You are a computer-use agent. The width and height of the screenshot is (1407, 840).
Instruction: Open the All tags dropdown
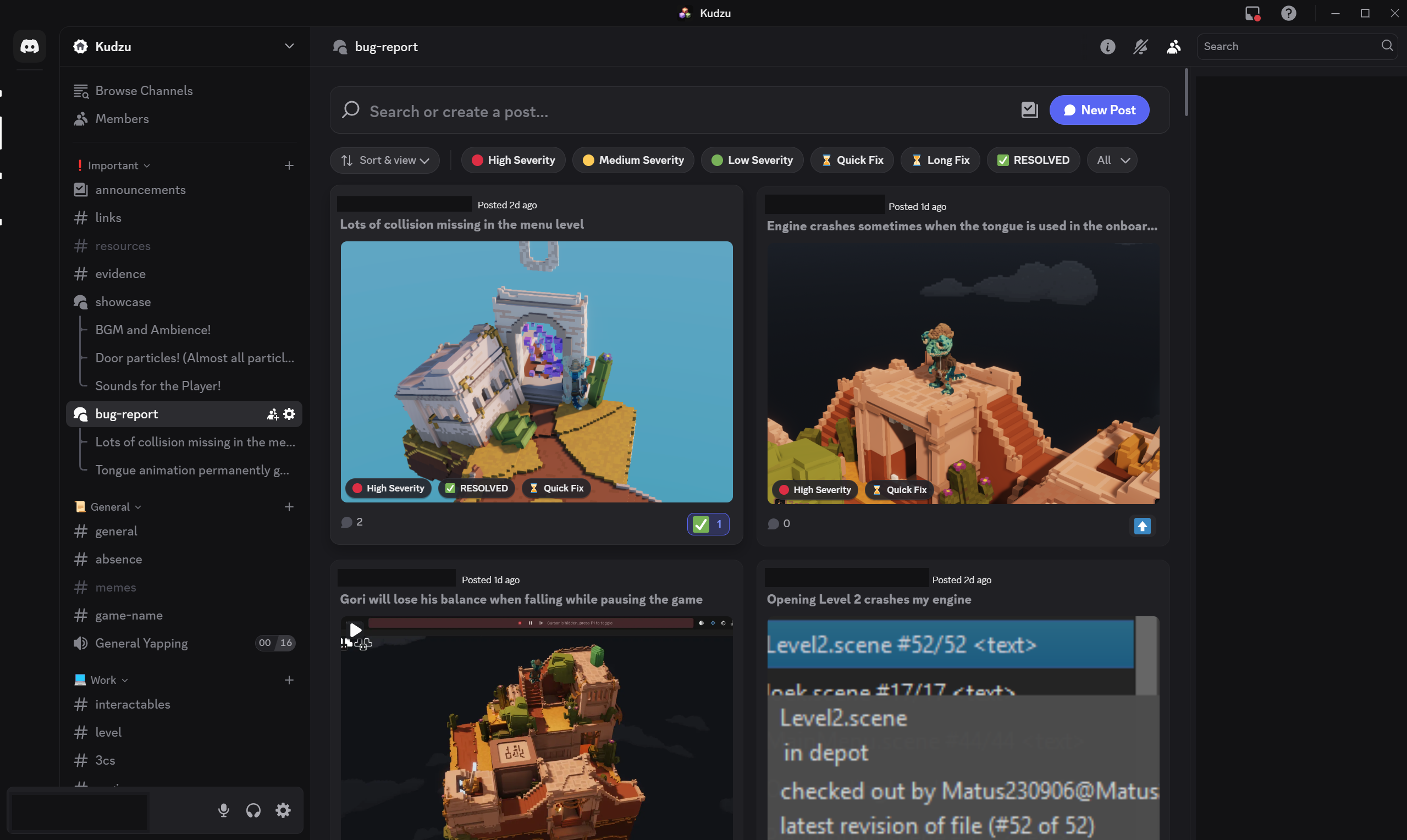1112,160
